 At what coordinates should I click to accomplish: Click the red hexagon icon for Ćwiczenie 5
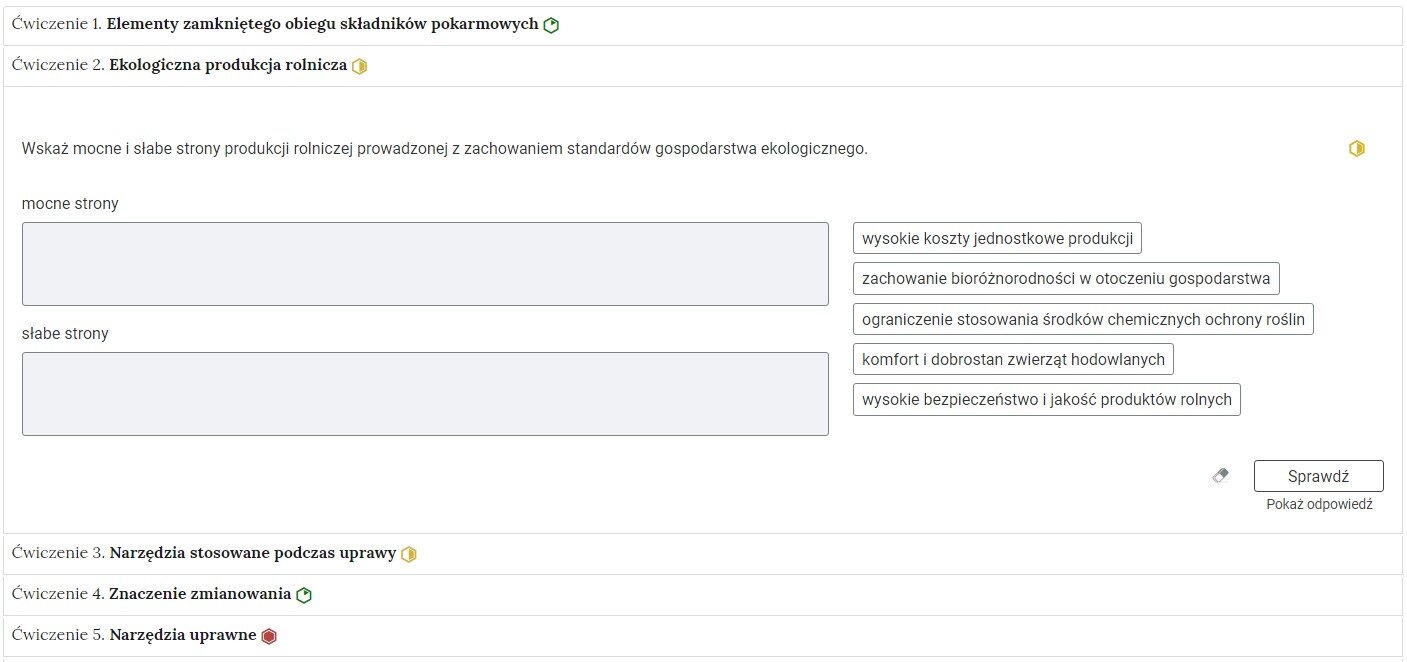tap(269, 636)
